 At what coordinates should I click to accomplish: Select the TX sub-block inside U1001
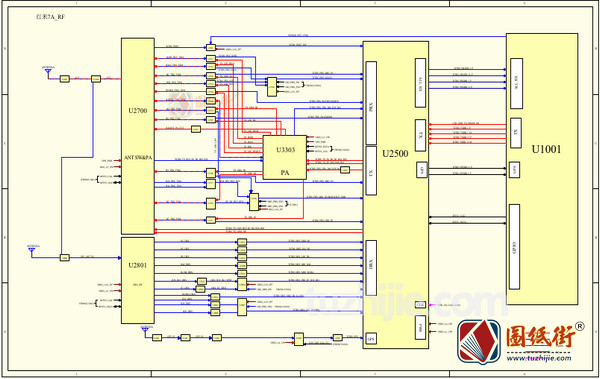pyautogui.click(x=516, y=133)
